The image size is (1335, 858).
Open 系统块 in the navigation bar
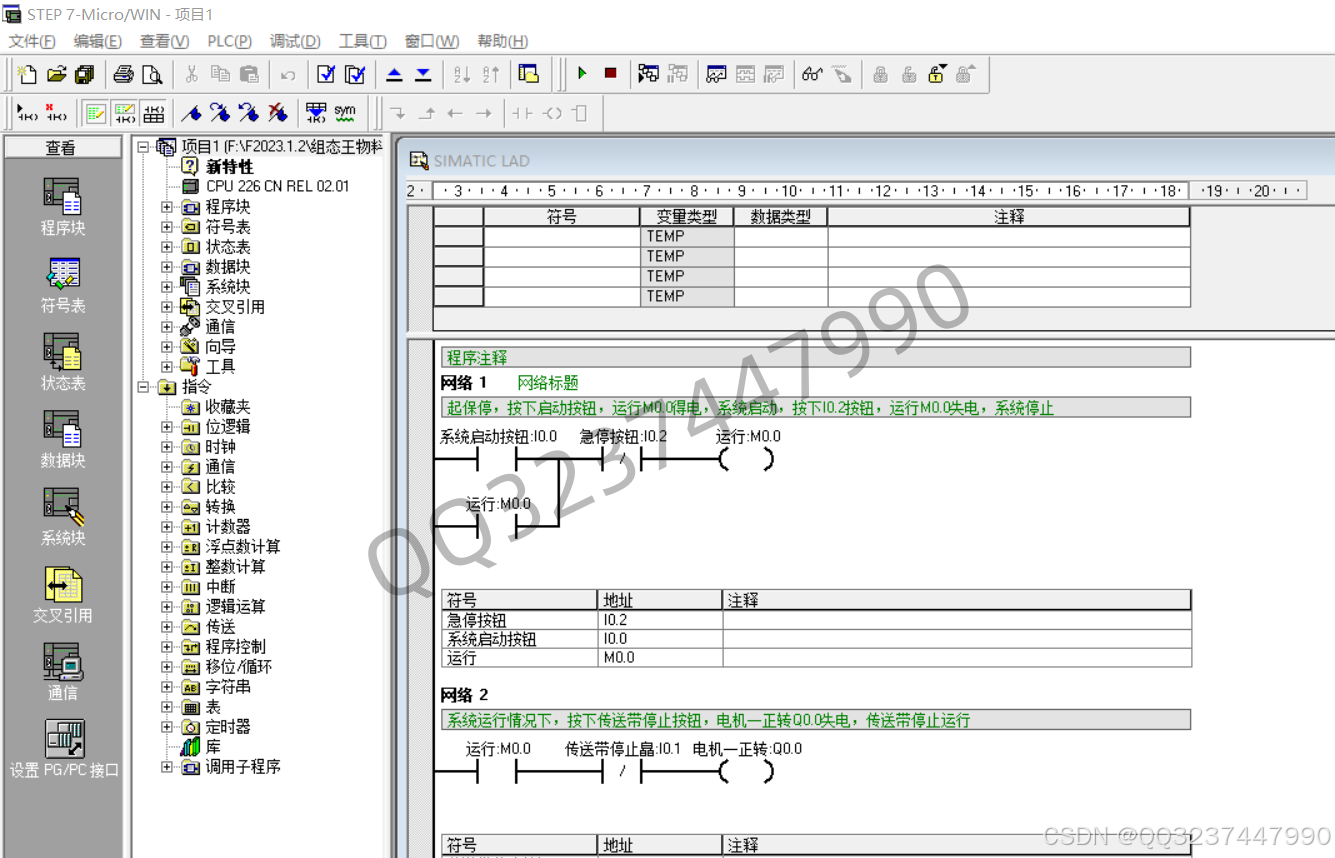62,517
